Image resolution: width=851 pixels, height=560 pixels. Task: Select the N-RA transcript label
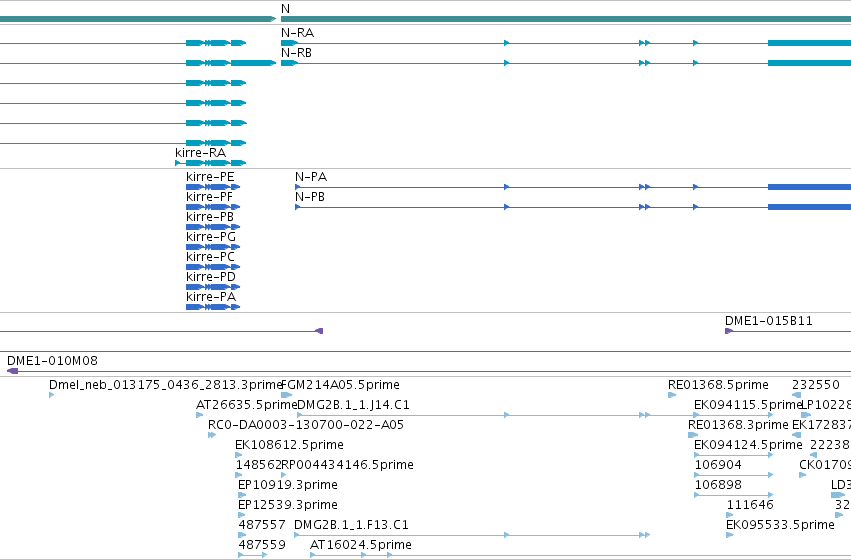(x=297, y=33)
